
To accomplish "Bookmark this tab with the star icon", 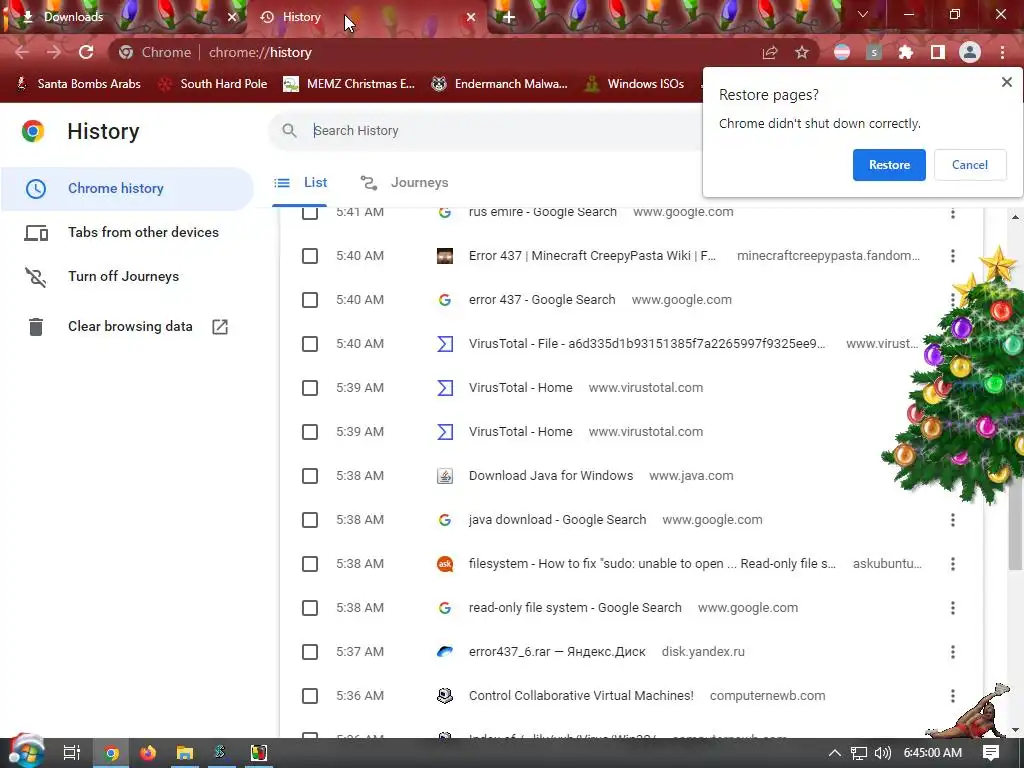I will pos(802,52).
